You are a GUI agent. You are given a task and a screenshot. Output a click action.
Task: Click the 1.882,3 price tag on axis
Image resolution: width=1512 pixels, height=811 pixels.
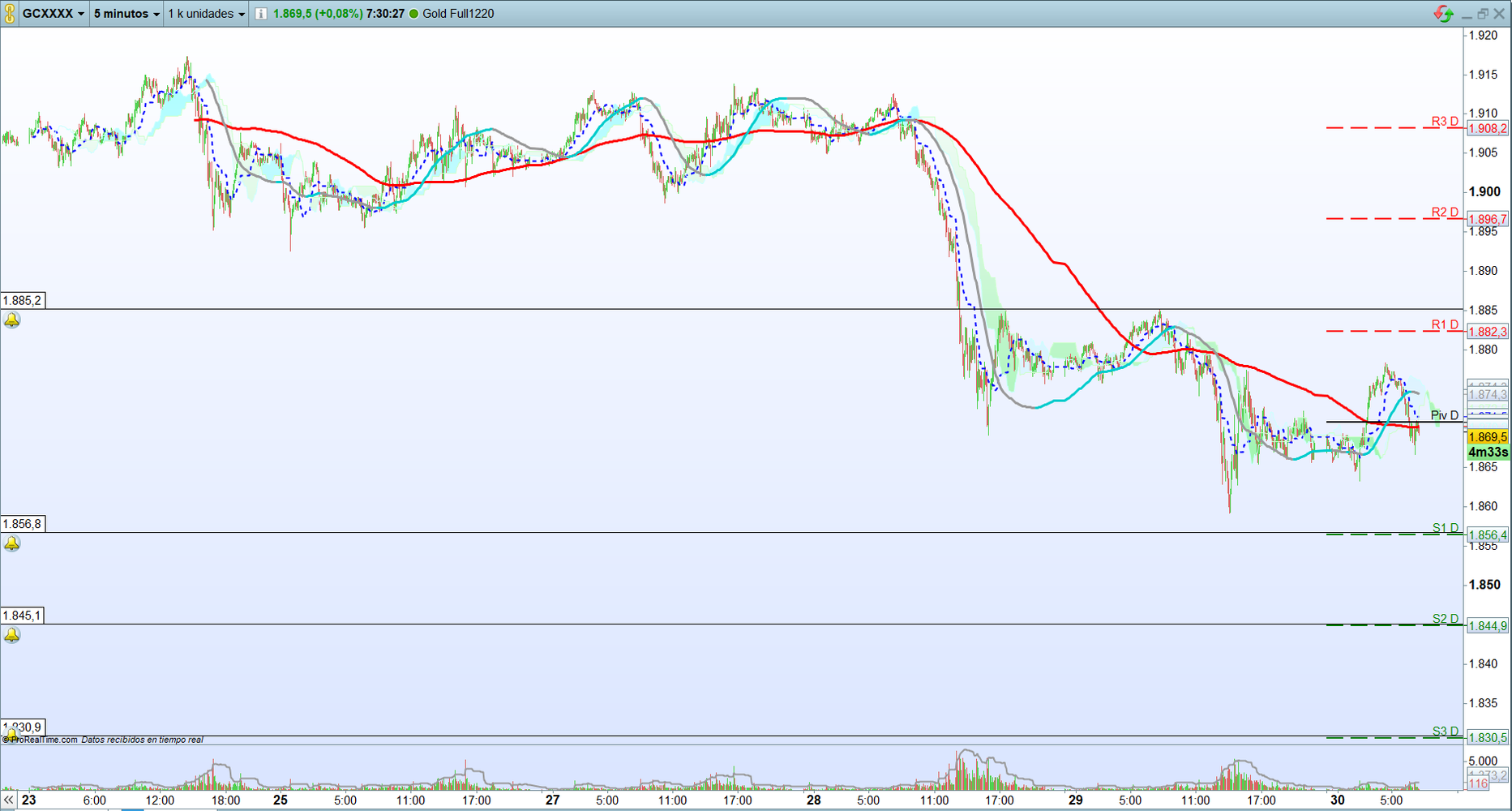(1488, 333)
